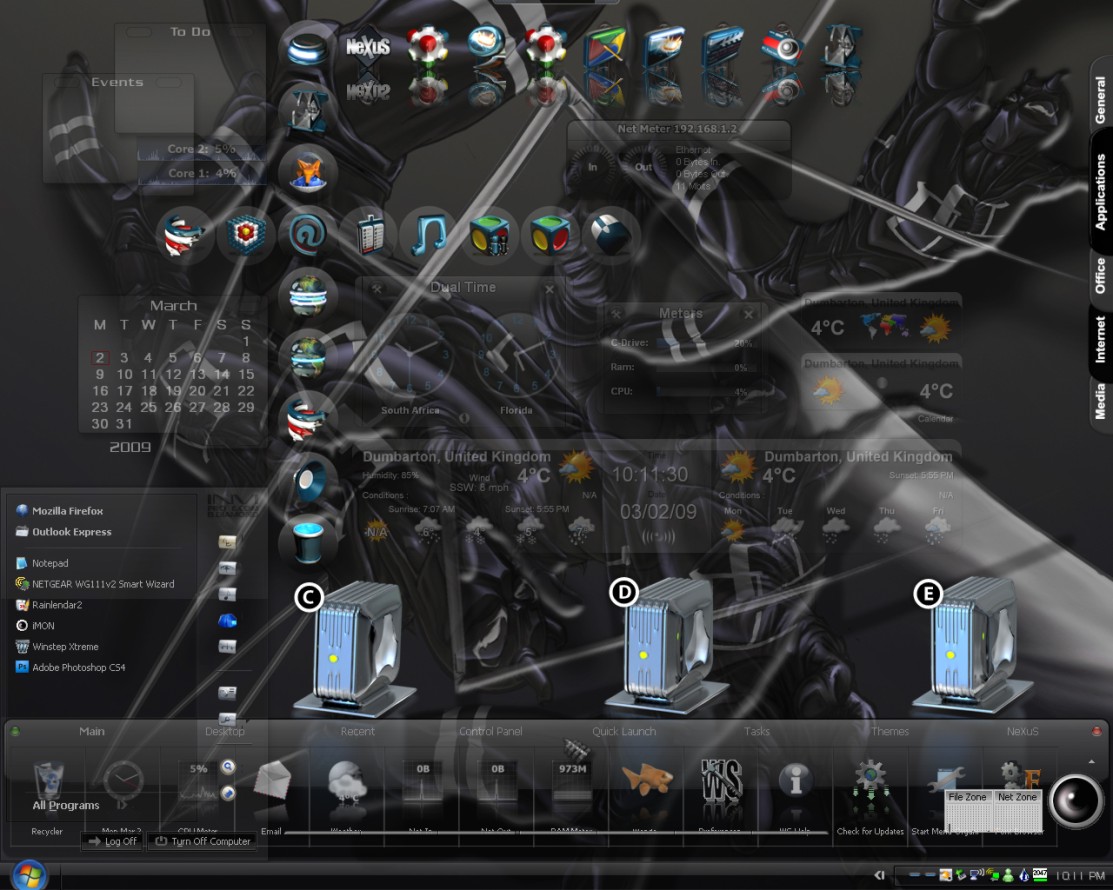Viewport: 1113px width, 890px height.
Task: Open Mozilla Firefox from the Start menu
Action: point(60,510)
